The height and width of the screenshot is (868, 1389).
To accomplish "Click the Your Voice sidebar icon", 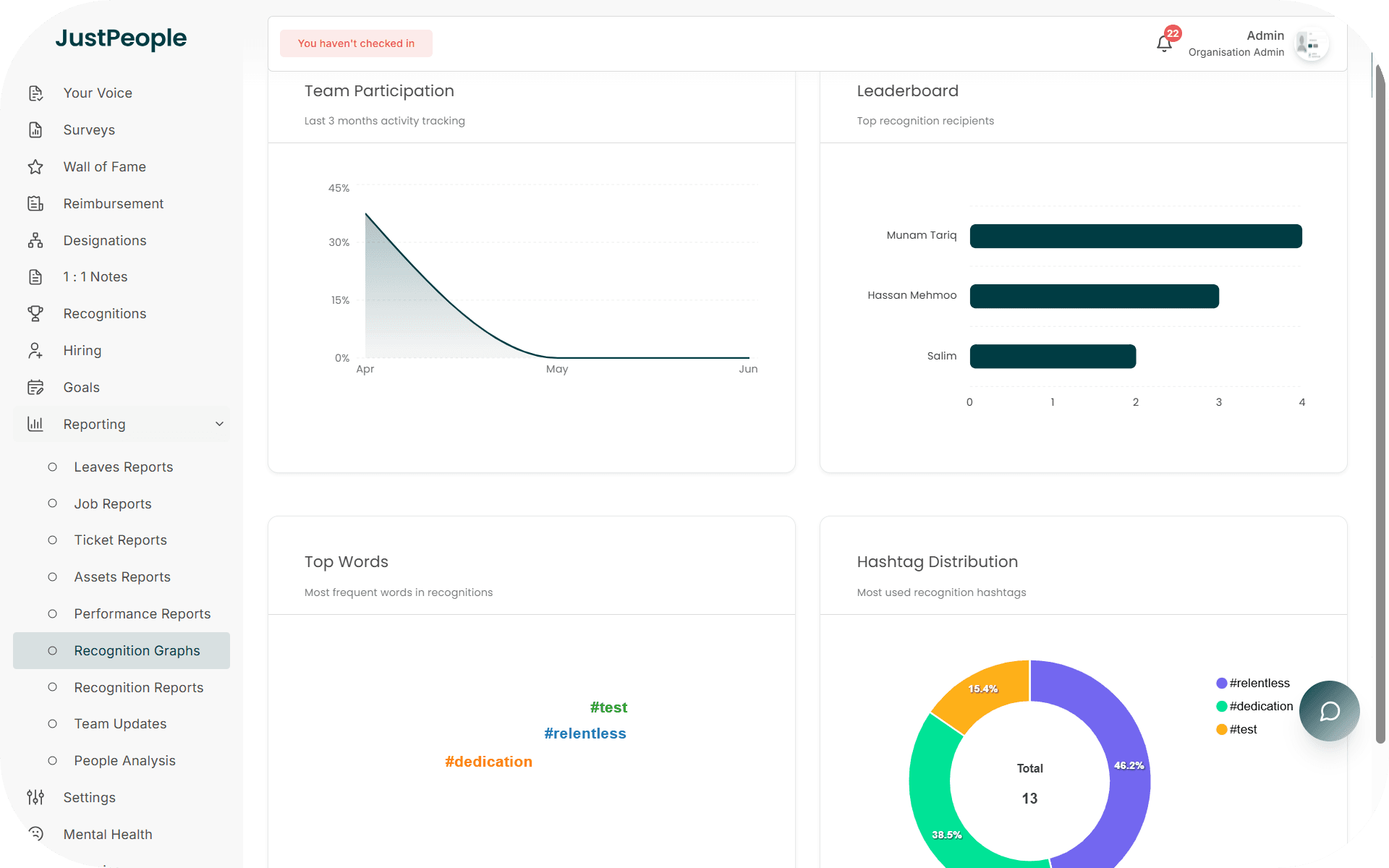I will point(35,93).
